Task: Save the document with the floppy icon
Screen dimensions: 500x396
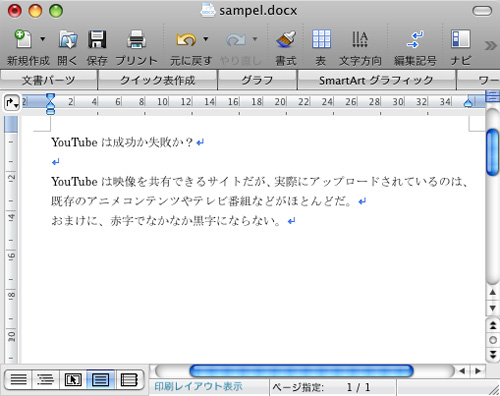Action: pos(97,39)
